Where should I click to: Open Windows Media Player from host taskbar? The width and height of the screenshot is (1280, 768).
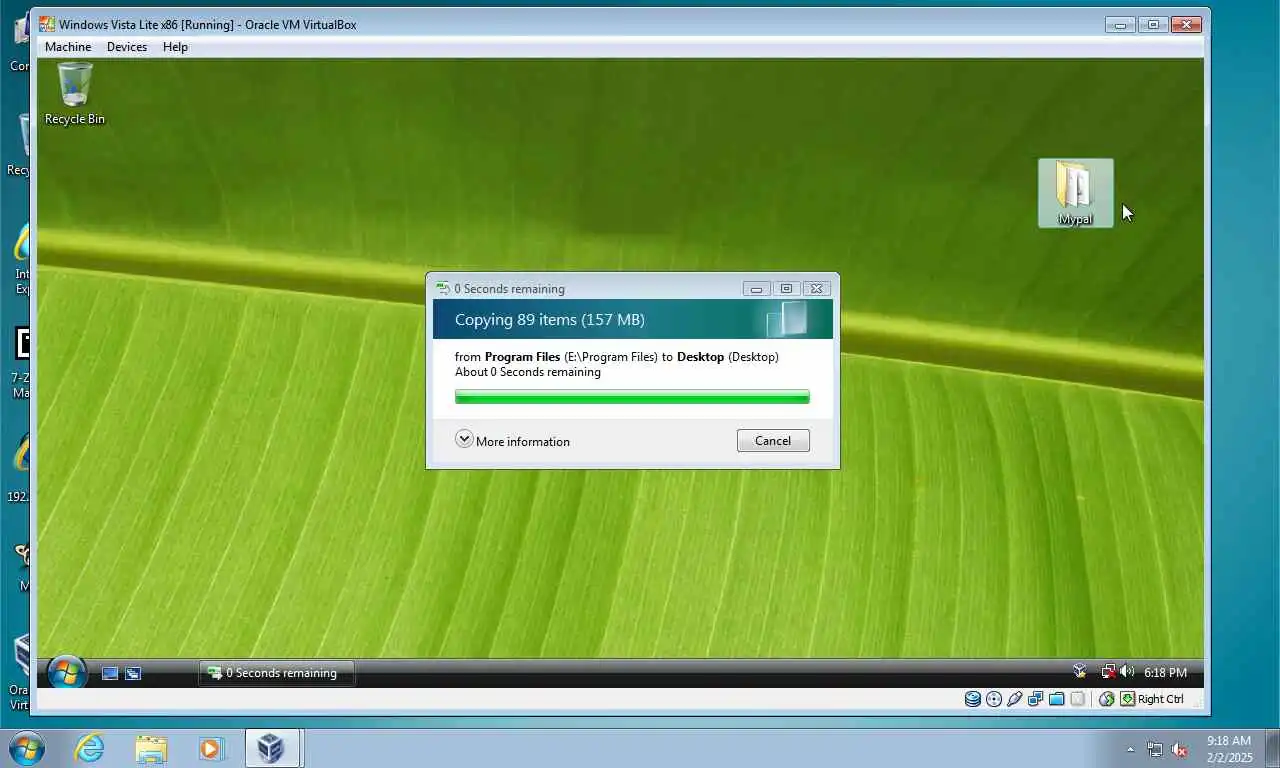(212, 747)
